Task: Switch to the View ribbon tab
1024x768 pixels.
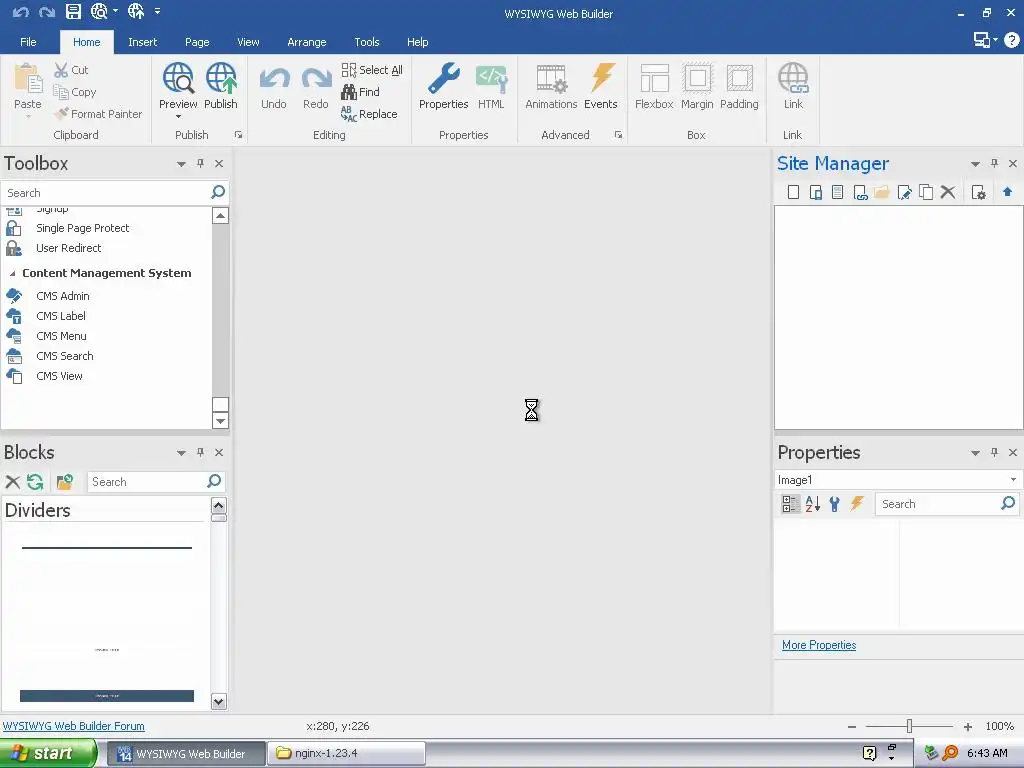Action: click(x=248, y=42)
